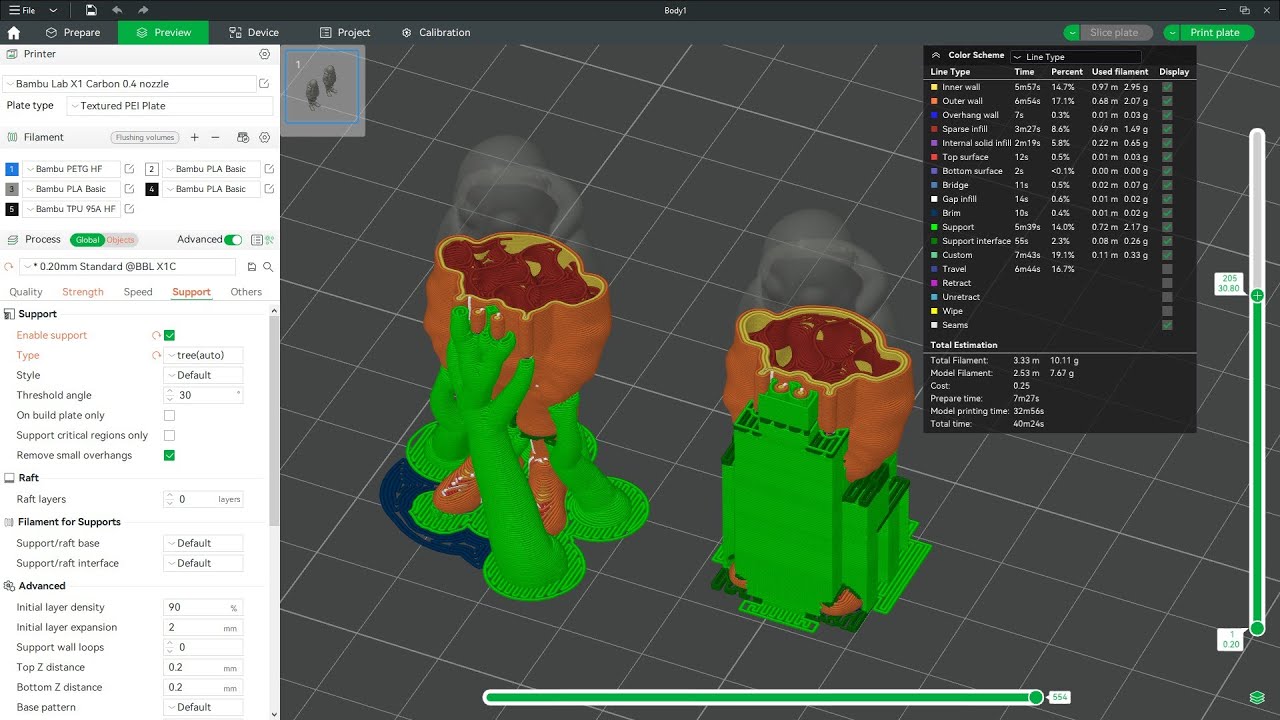Viewport: 1280px width, 720px height.
Task: Reset Enable support value with revert arrow
Action: coord(156,335)
